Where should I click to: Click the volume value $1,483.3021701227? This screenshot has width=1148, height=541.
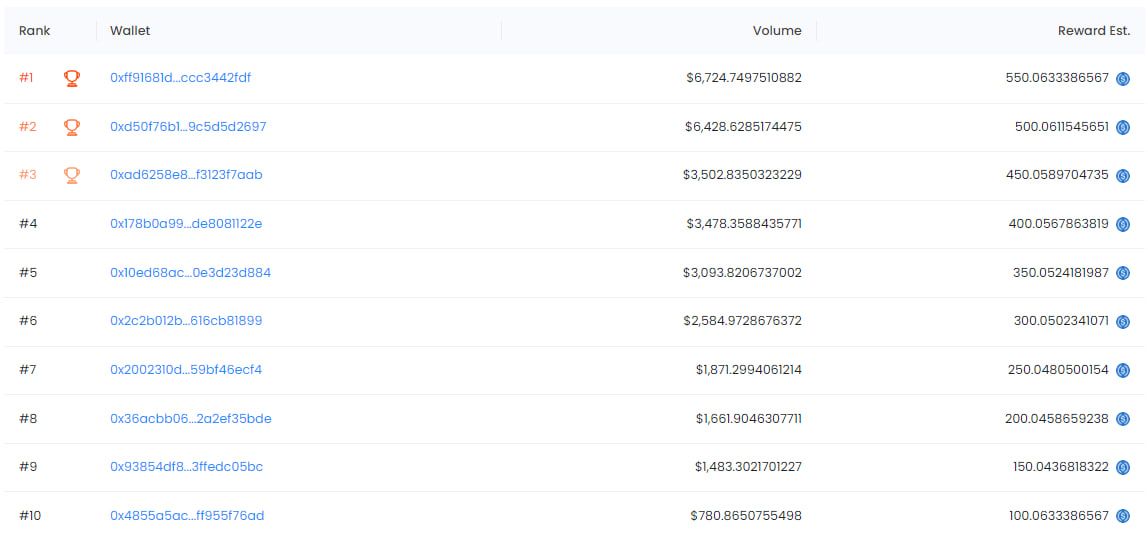tap(748, 466)
